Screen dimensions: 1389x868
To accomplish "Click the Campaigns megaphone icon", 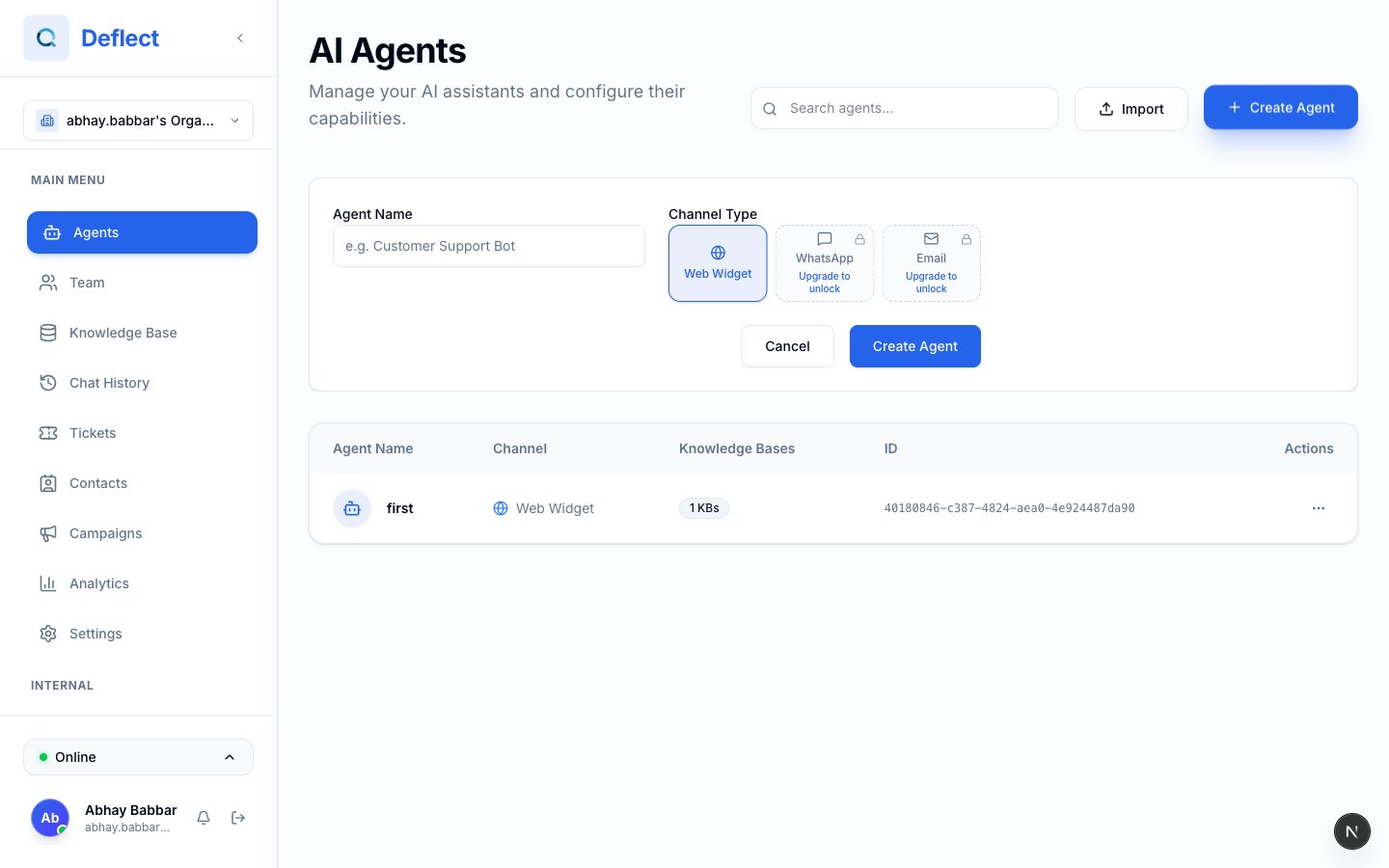I will [x=48, y=533].
